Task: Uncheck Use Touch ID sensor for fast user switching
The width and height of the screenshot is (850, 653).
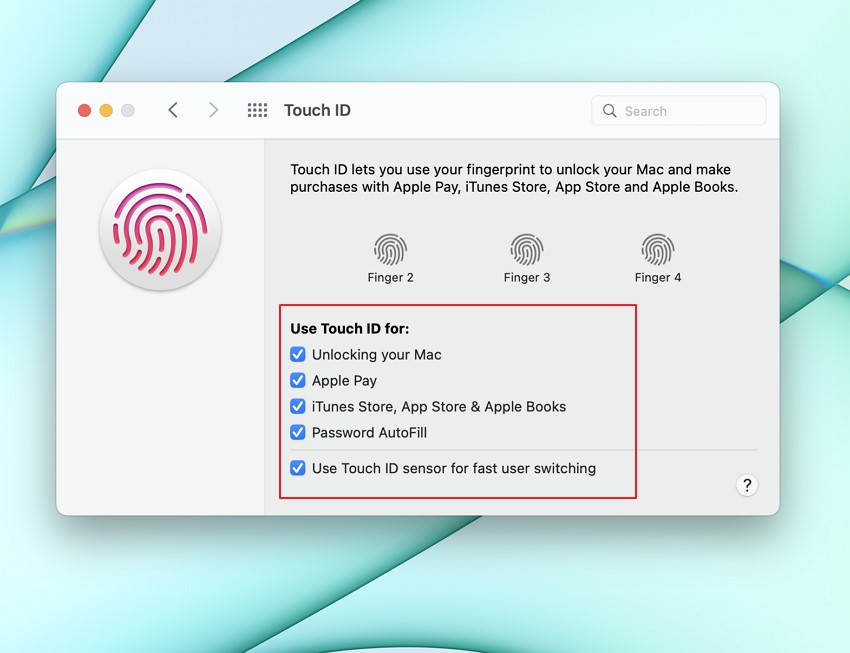Action: 298,468
